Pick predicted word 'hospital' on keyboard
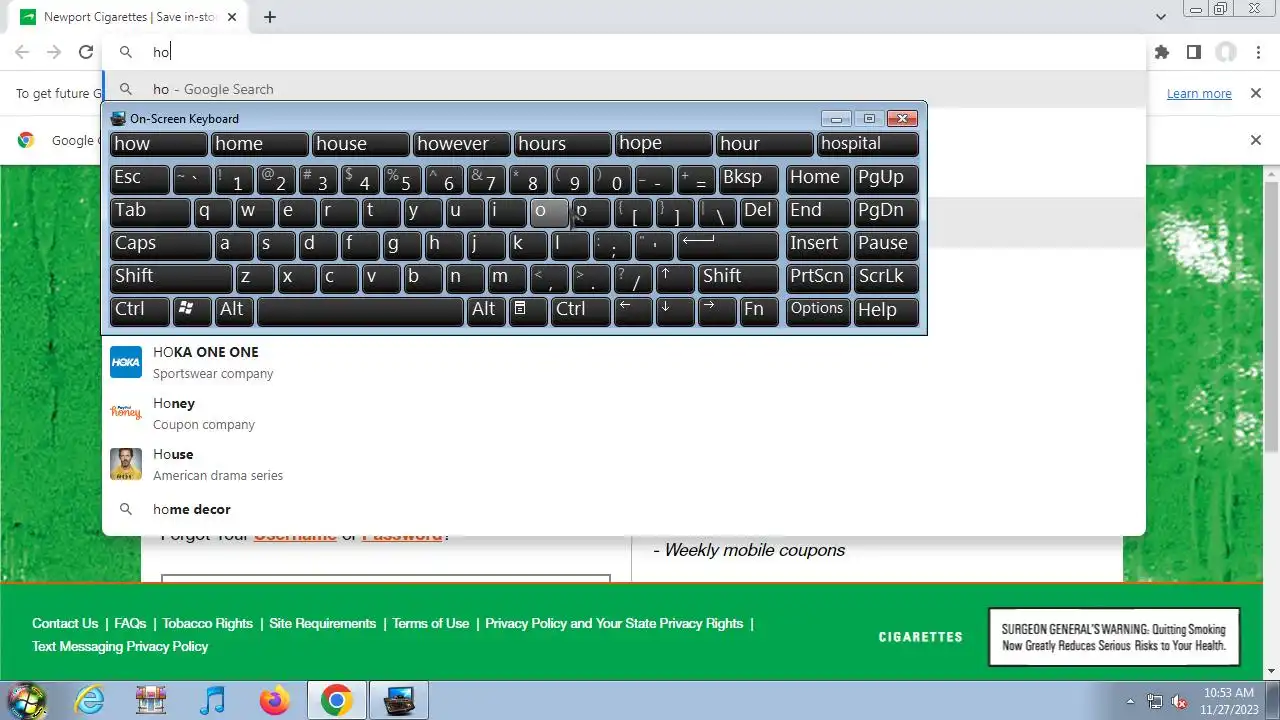 tap(867, 144)
